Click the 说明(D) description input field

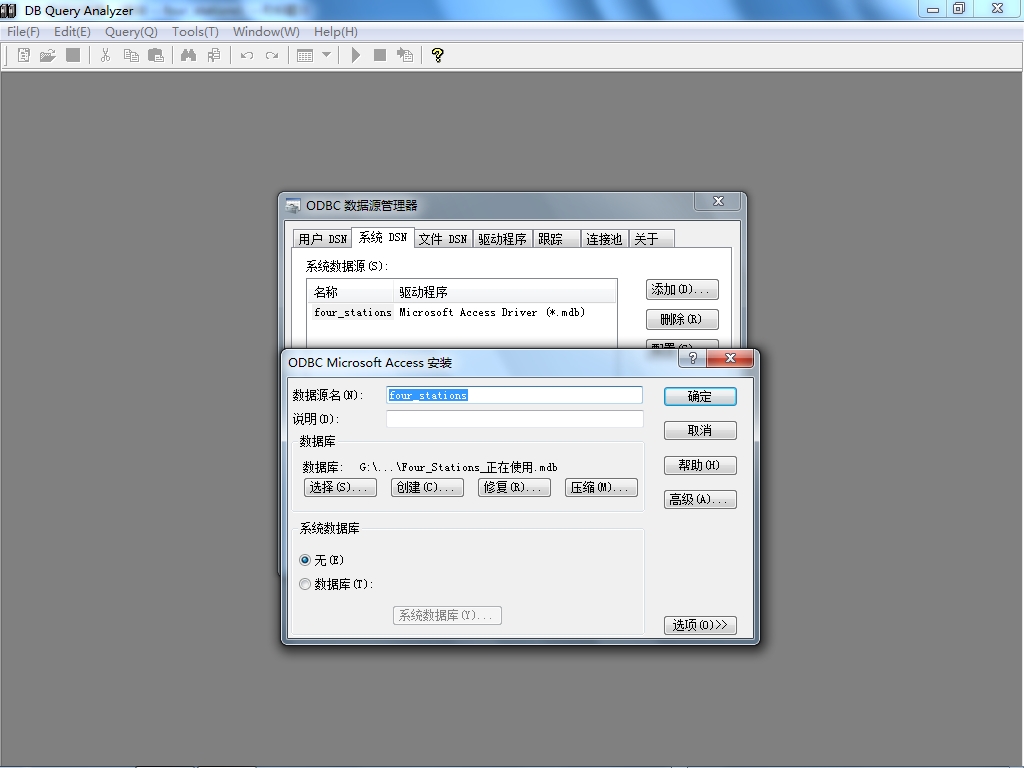[x=514, y=418]
